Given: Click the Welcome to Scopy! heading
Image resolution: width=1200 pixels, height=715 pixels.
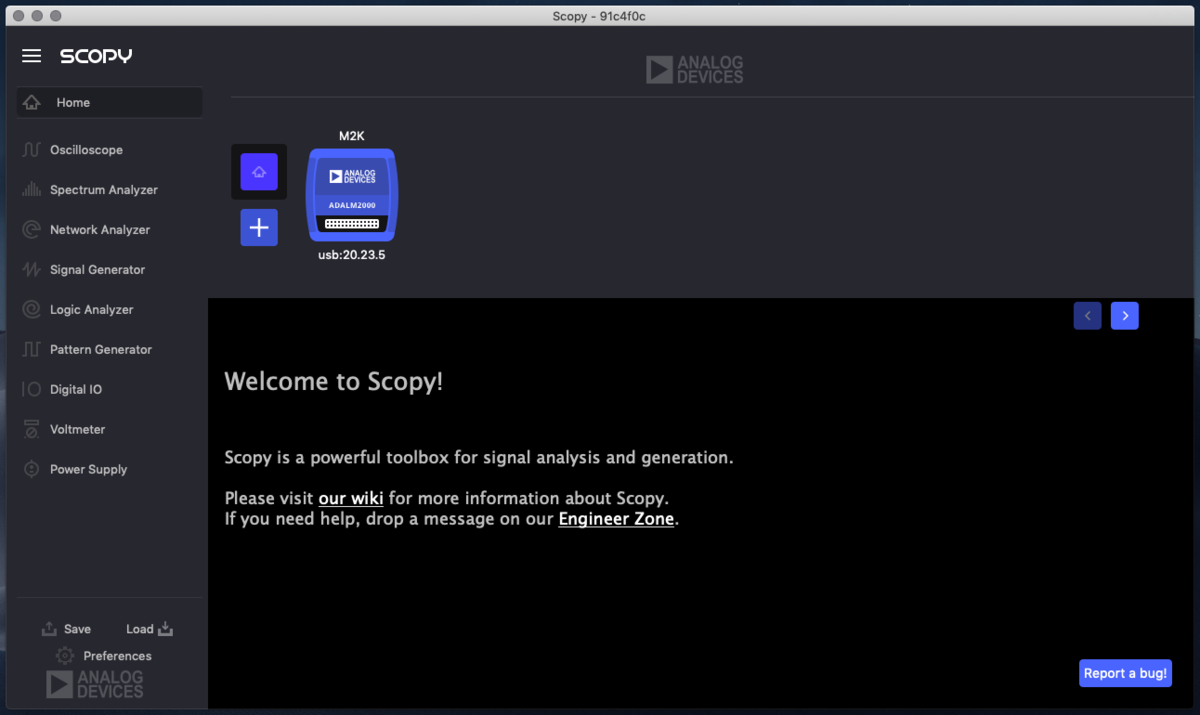Looking at the screenshot, I should tap(333, 381).
